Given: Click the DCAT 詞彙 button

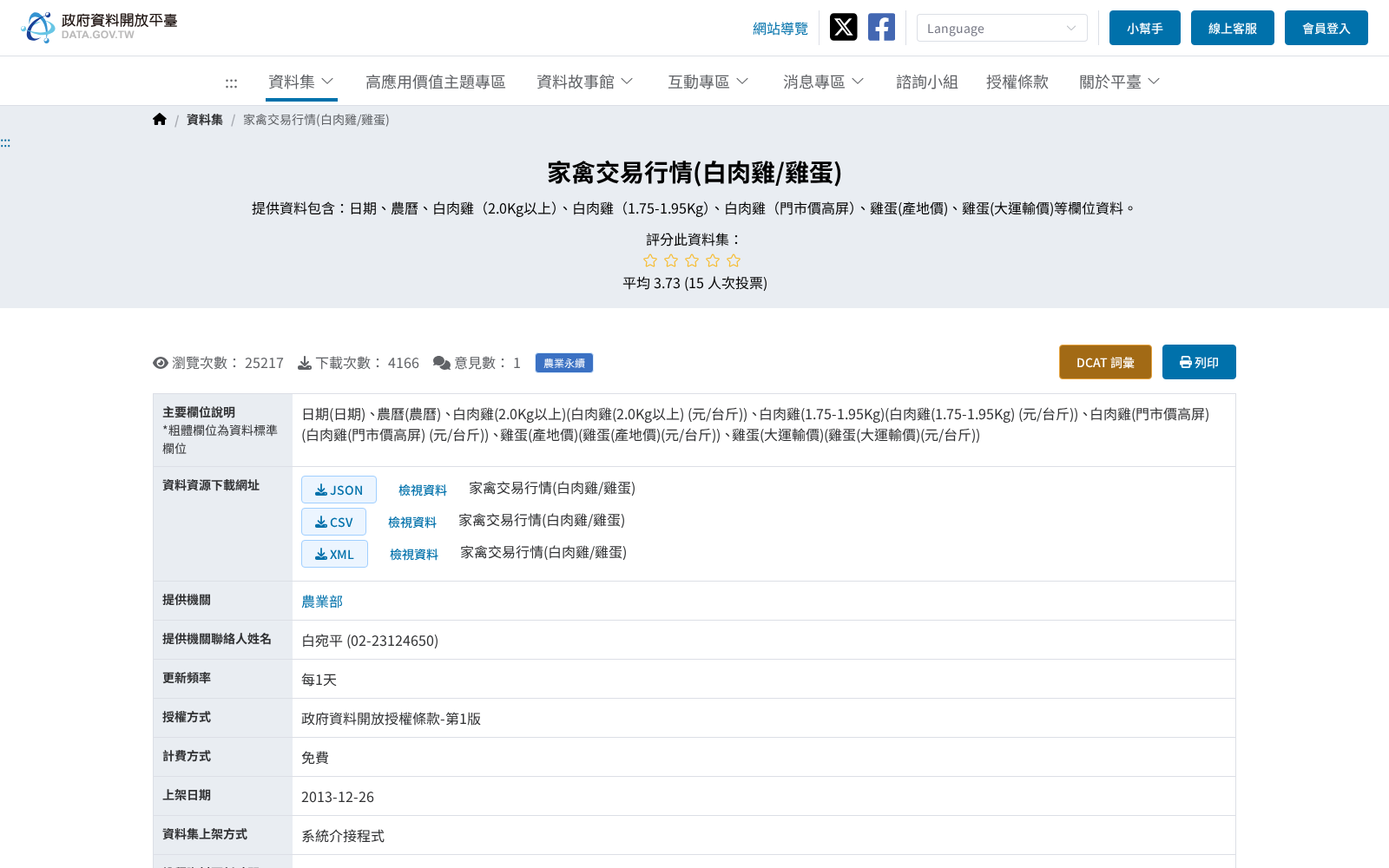Looking at the screenshot, I should (1105, 362).
